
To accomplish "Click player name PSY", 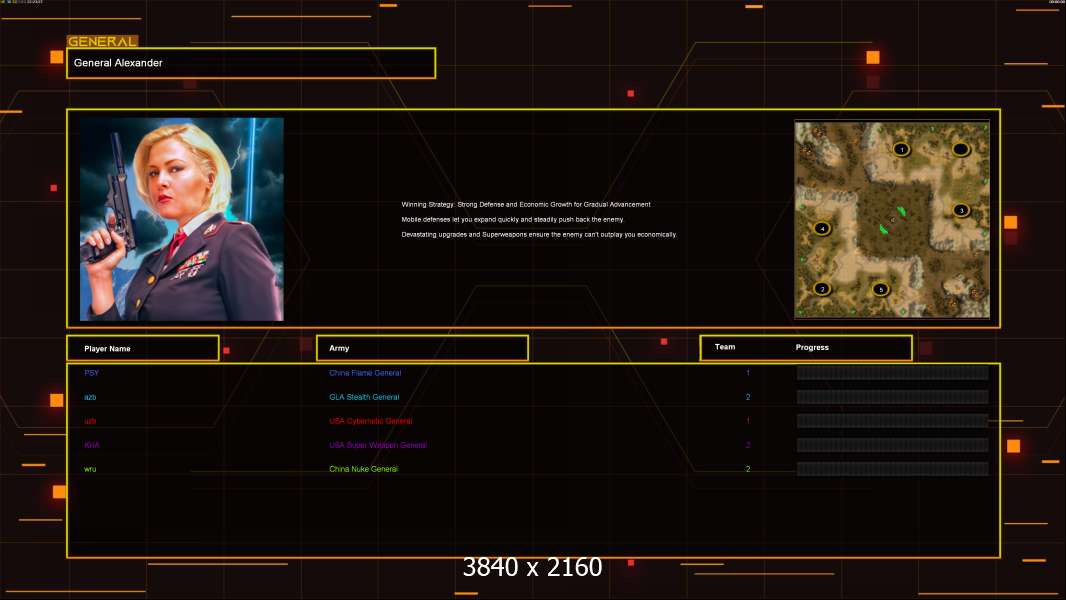I will tap(92, 373).
